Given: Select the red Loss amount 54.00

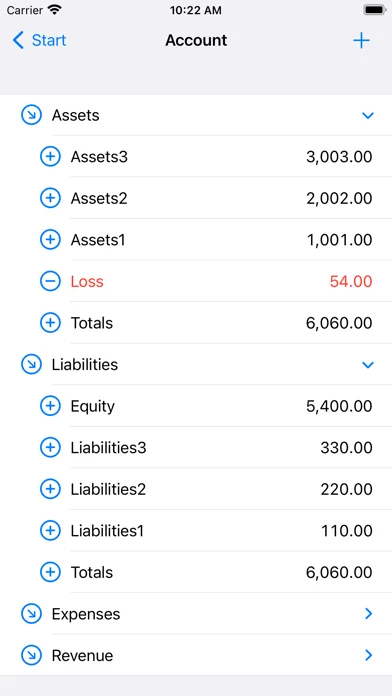Looking at the screenshot, I should [351, 281].
